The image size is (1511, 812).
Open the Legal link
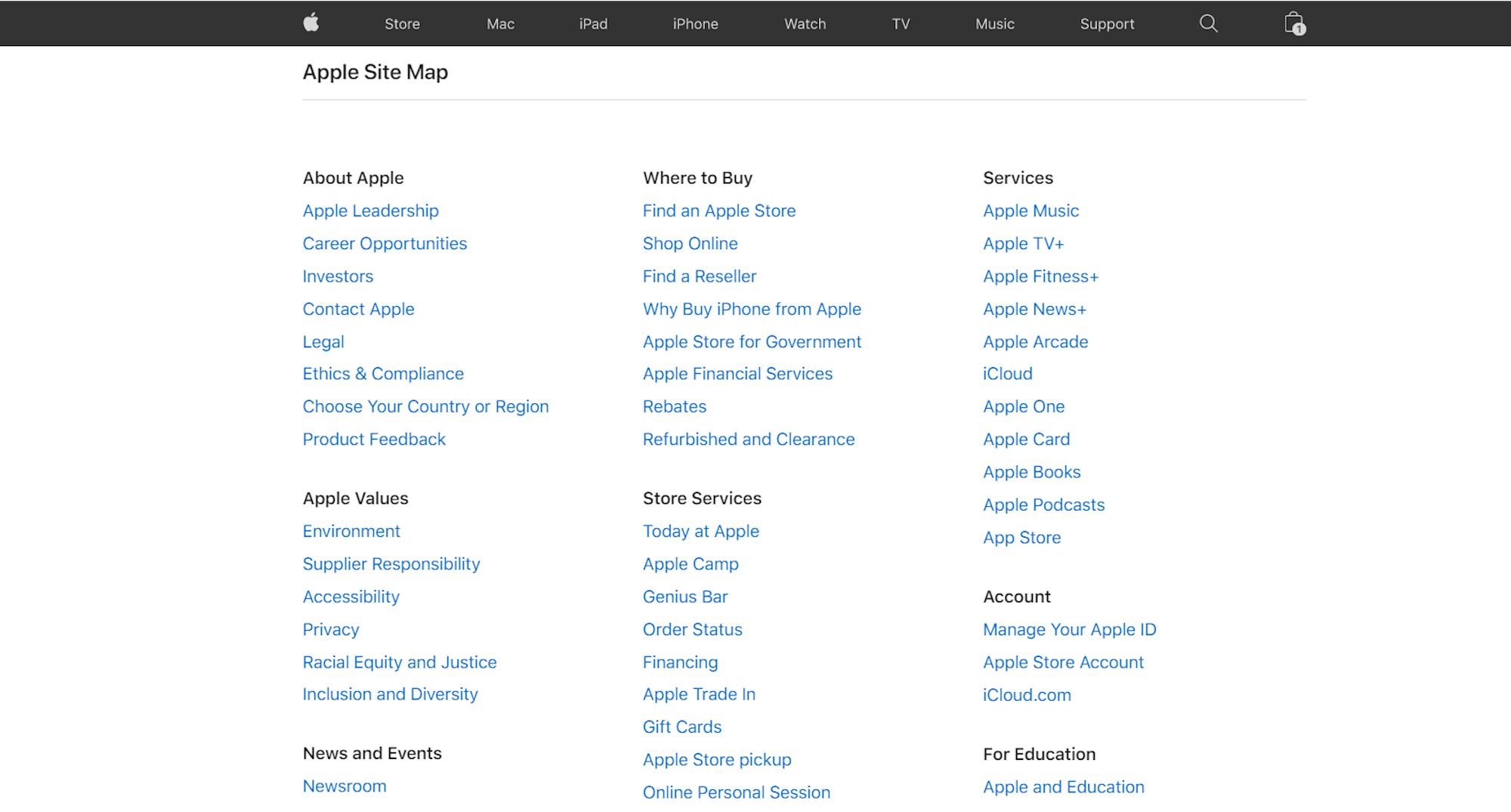point(323,341)
